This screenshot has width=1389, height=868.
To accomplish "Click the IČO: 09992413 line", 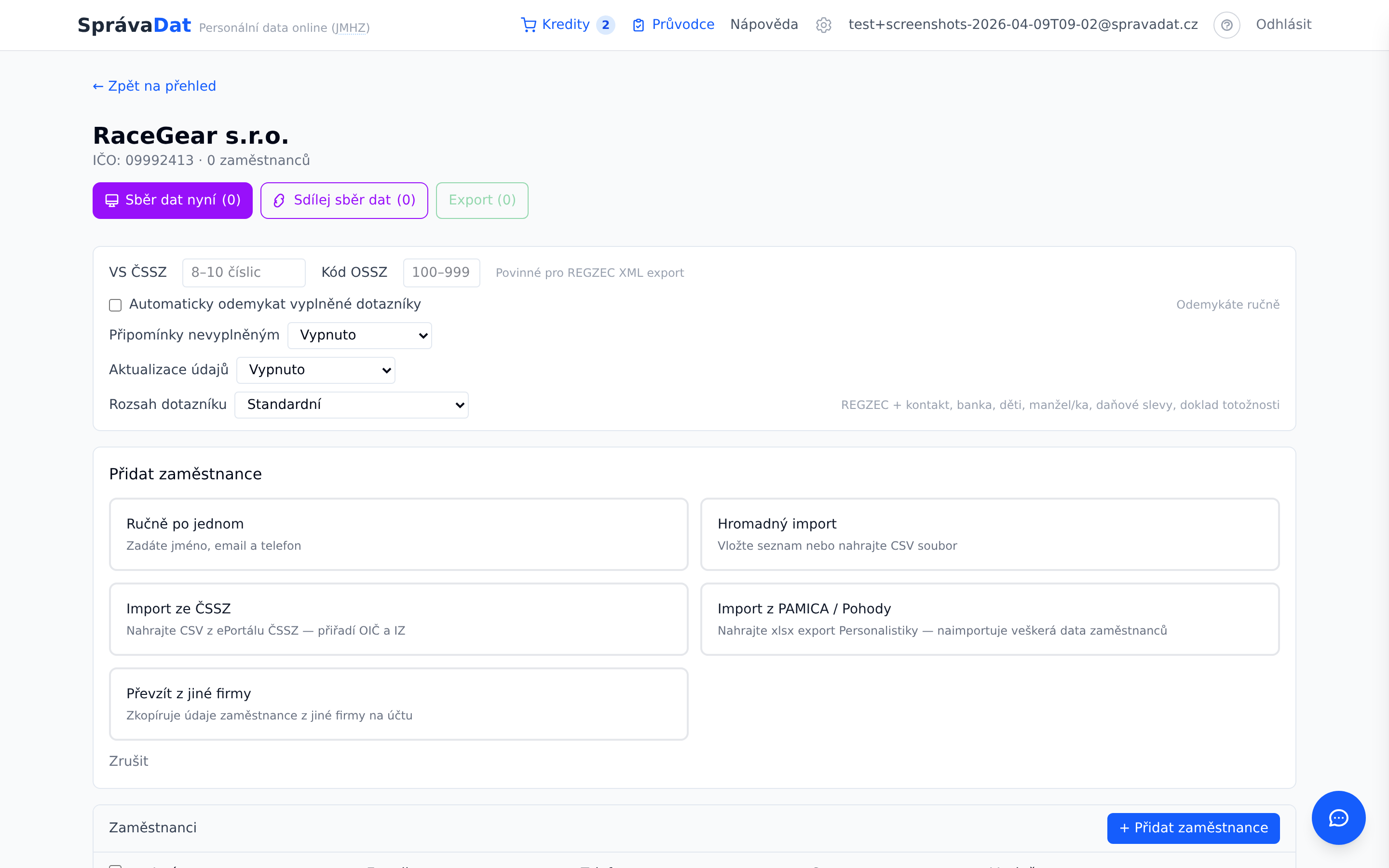I will 202,160.
